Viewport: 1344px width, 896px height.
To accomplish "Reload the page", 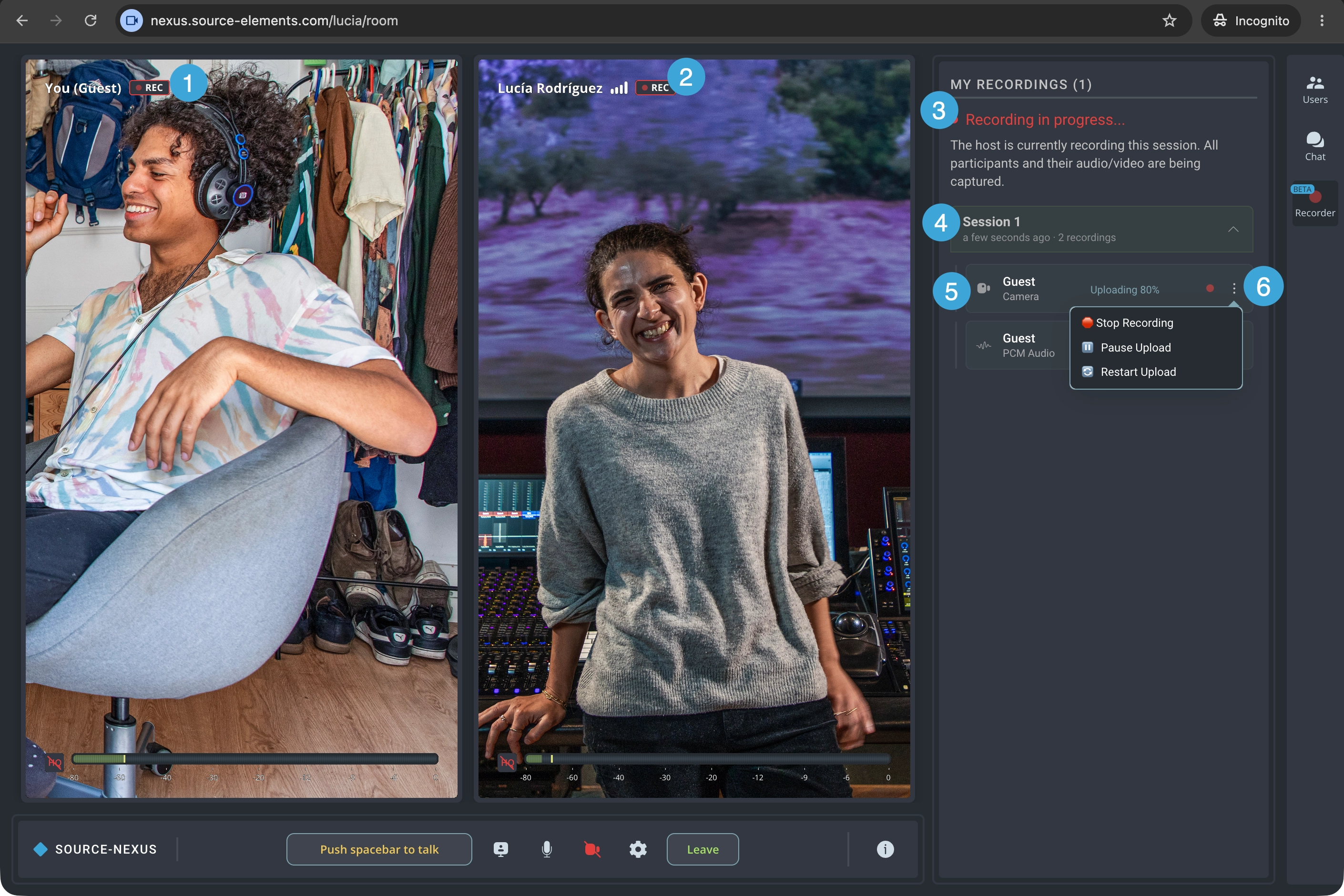I will 91,20.
